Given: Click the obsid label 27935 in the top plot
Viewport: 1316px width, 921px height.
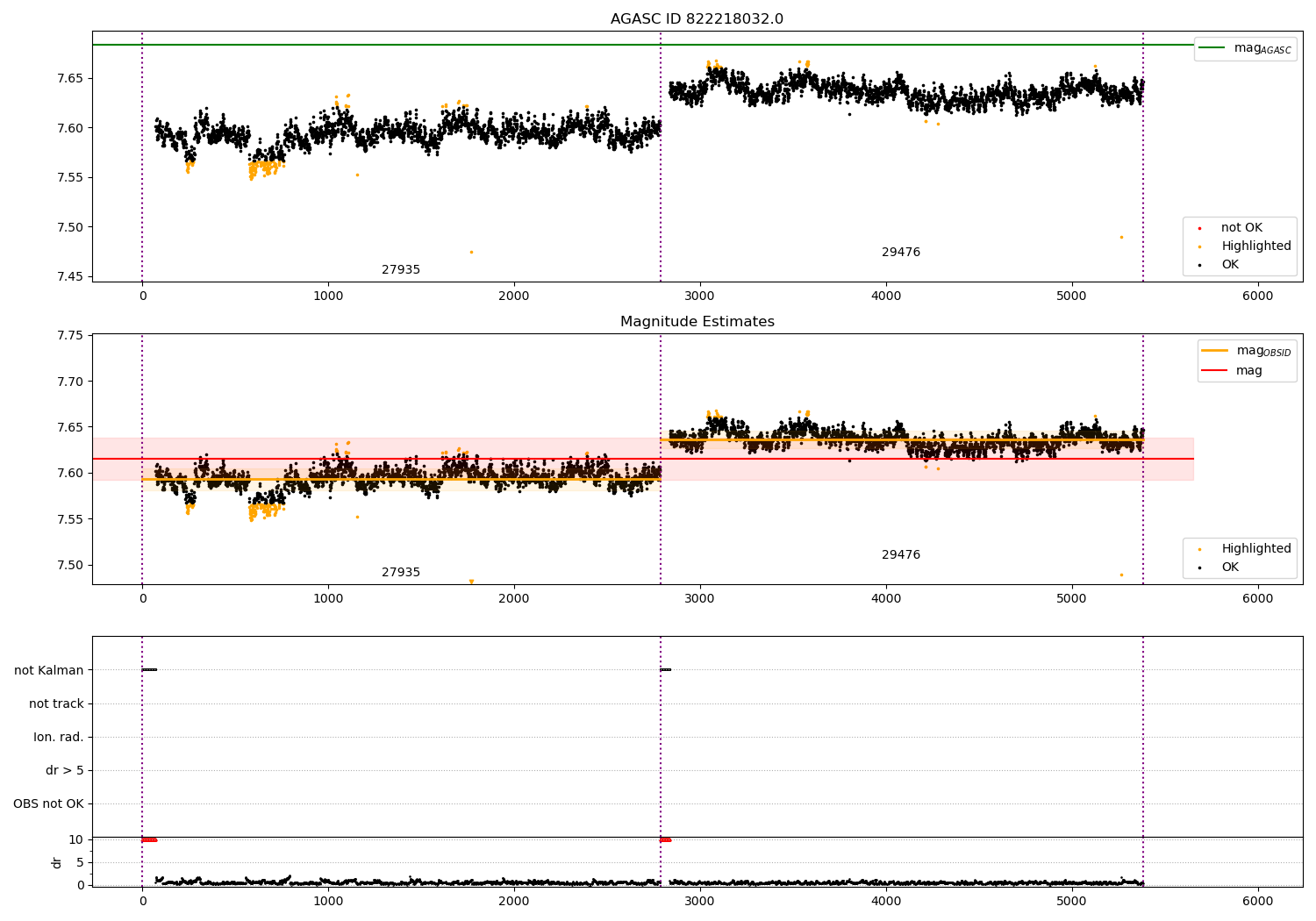Looking at the screenshot, I should tap(401, 270).
